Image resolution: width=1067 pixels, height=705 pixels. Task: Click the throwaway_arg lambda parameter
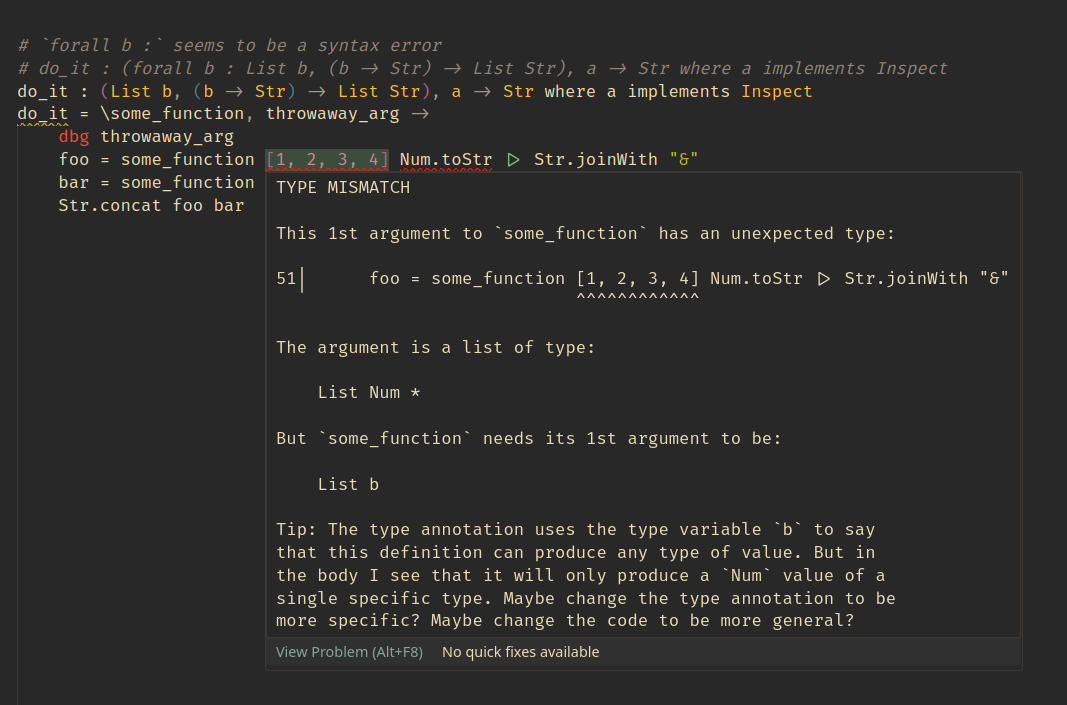(332, 114)
